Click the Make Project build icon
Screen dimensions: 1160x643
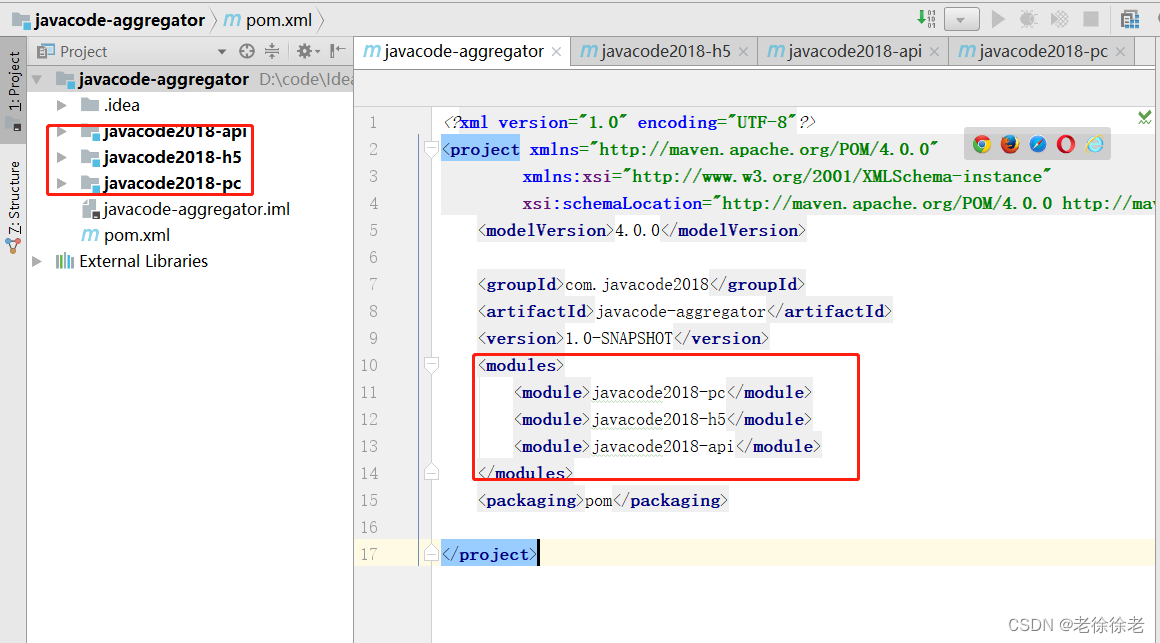point(926,19)
